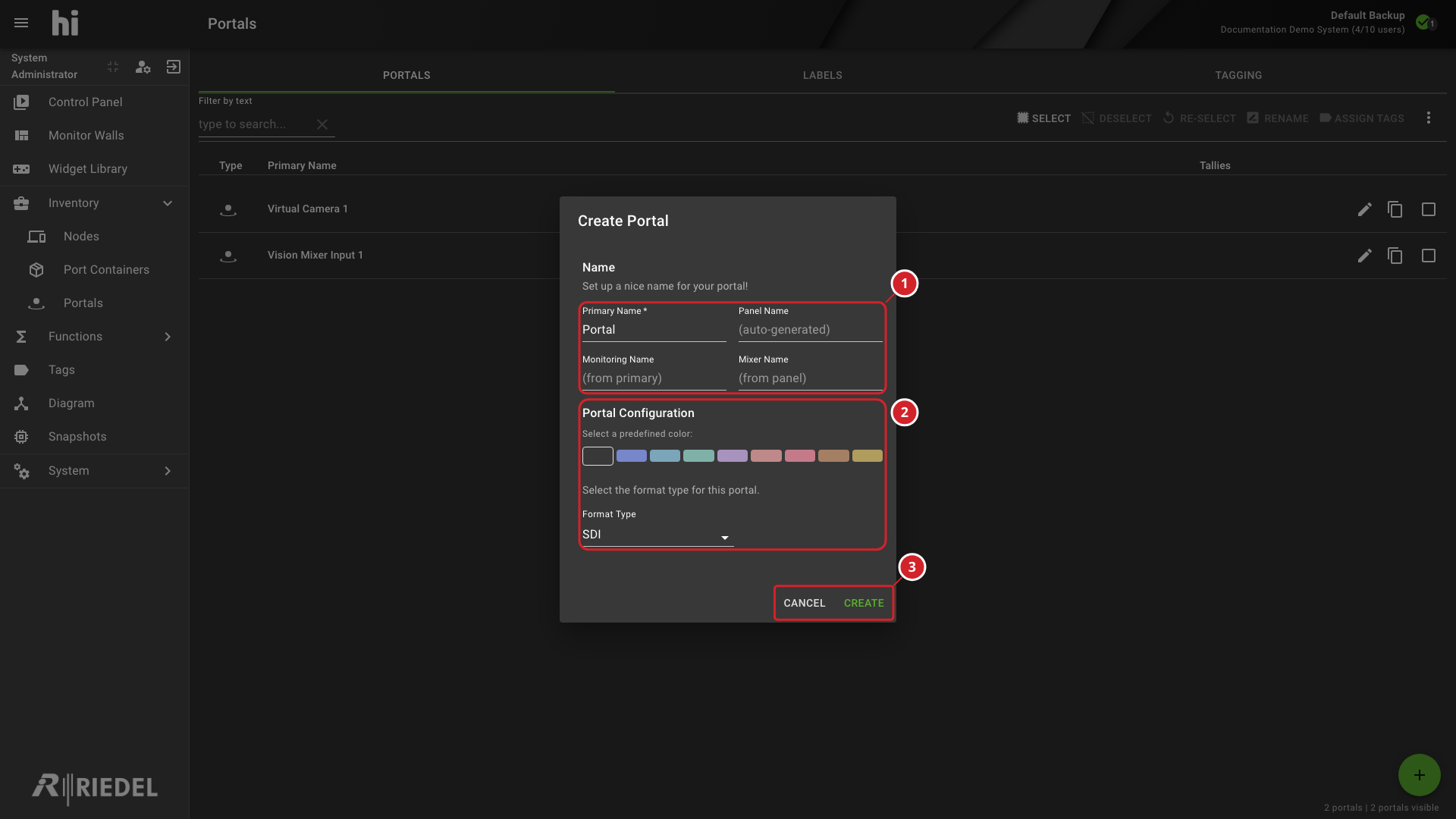This screenshot has height=819, width=1456.
Task: Click the logout icon in sidebar header
Action: tap(174, 67)
